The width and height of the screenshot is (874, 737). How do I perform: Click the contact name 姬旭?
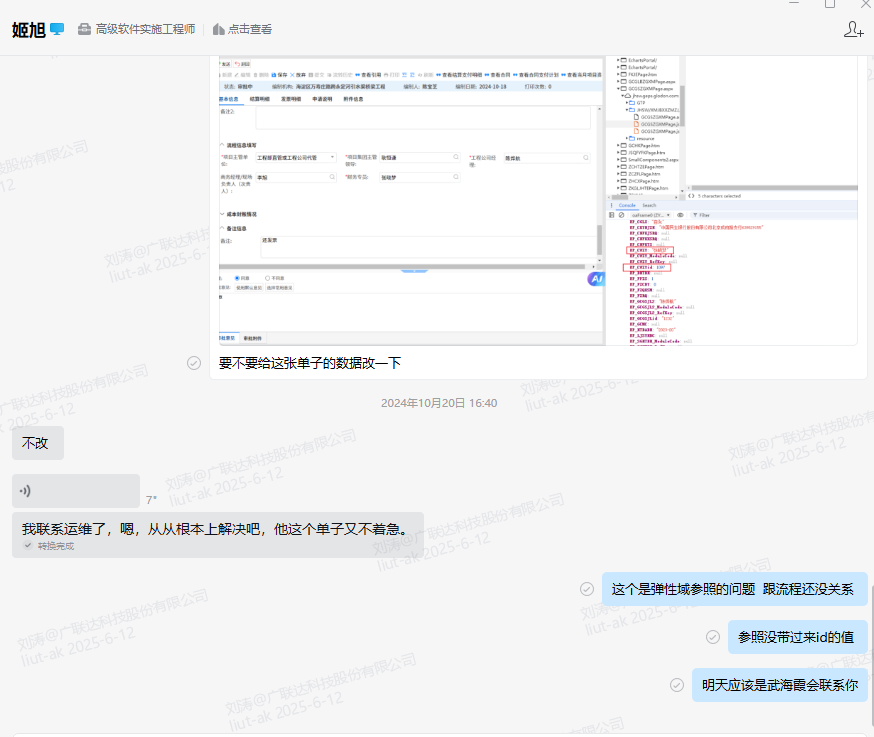28,30
